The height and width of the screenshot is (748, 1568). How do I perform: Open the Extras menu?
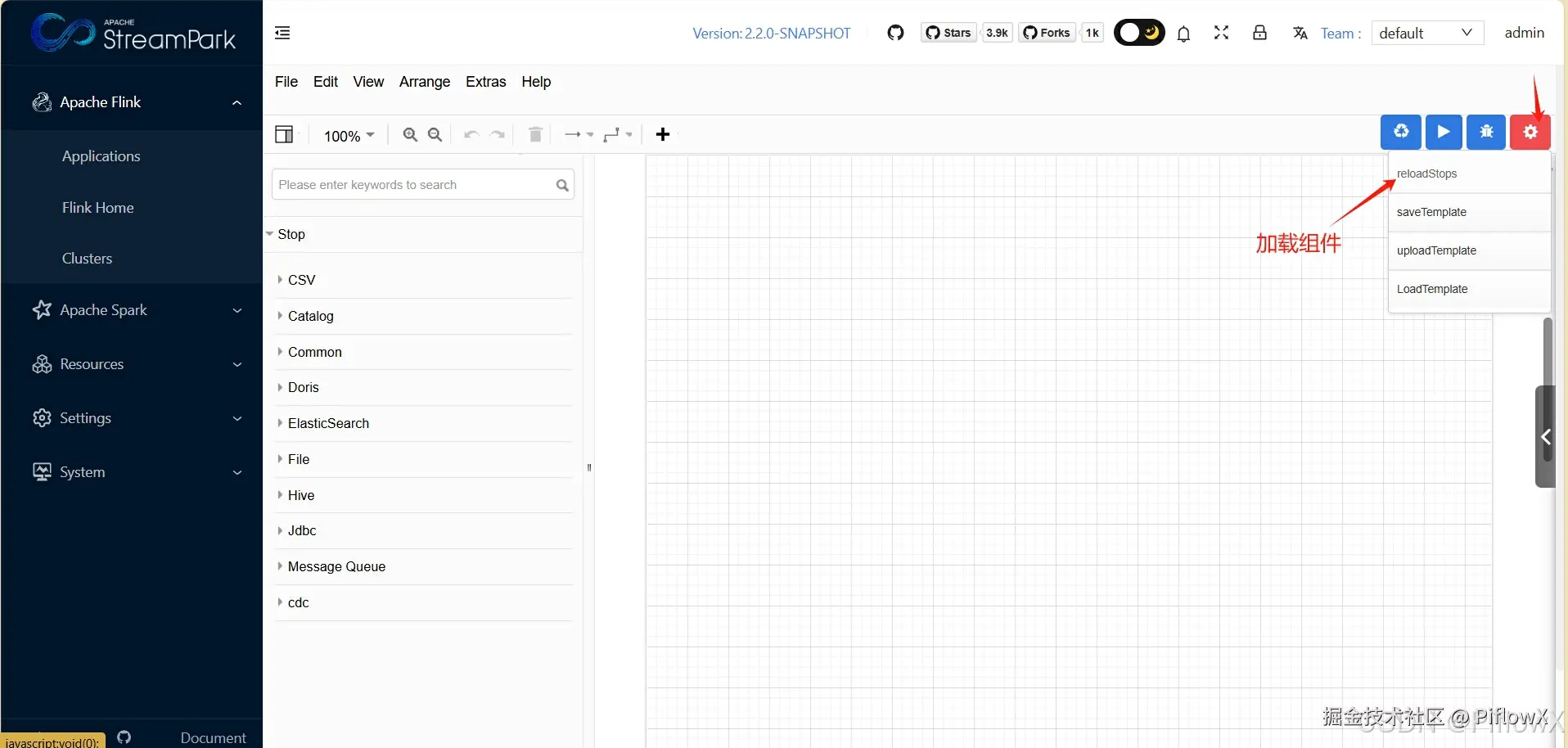(x=486, y=82)
